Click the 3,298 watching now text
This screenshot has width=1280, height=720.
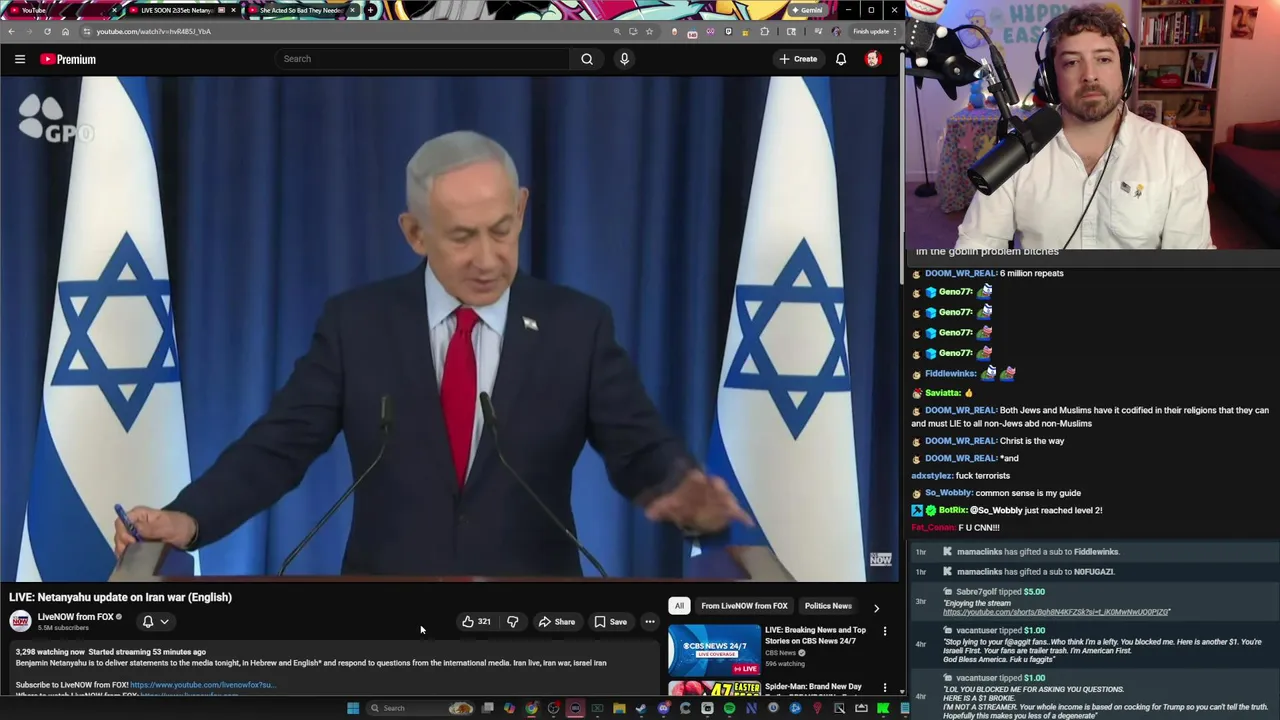(x=50, y=652)
